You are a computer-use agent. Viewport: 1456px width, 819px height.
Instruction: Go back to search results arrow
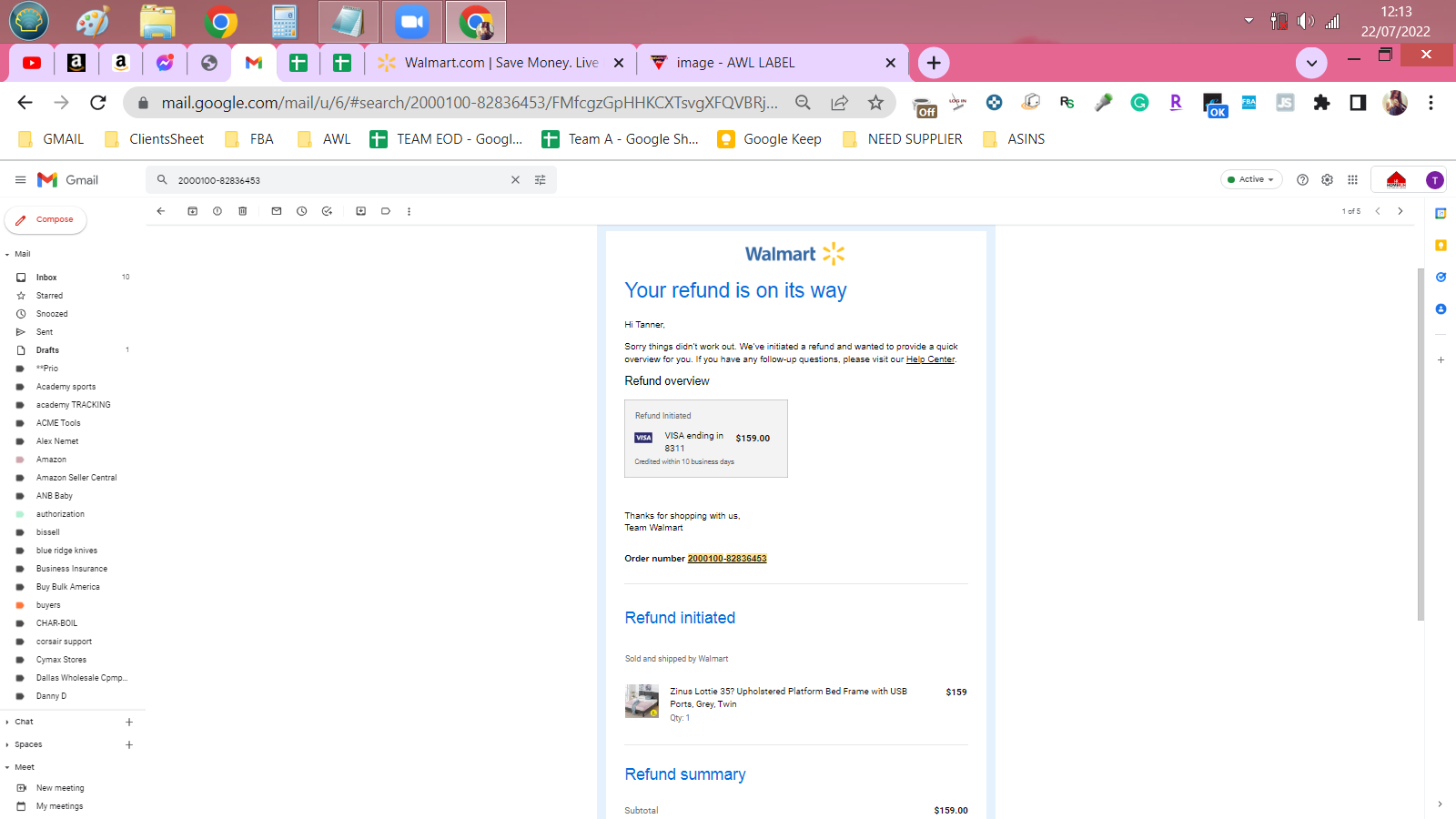[161, 211]
